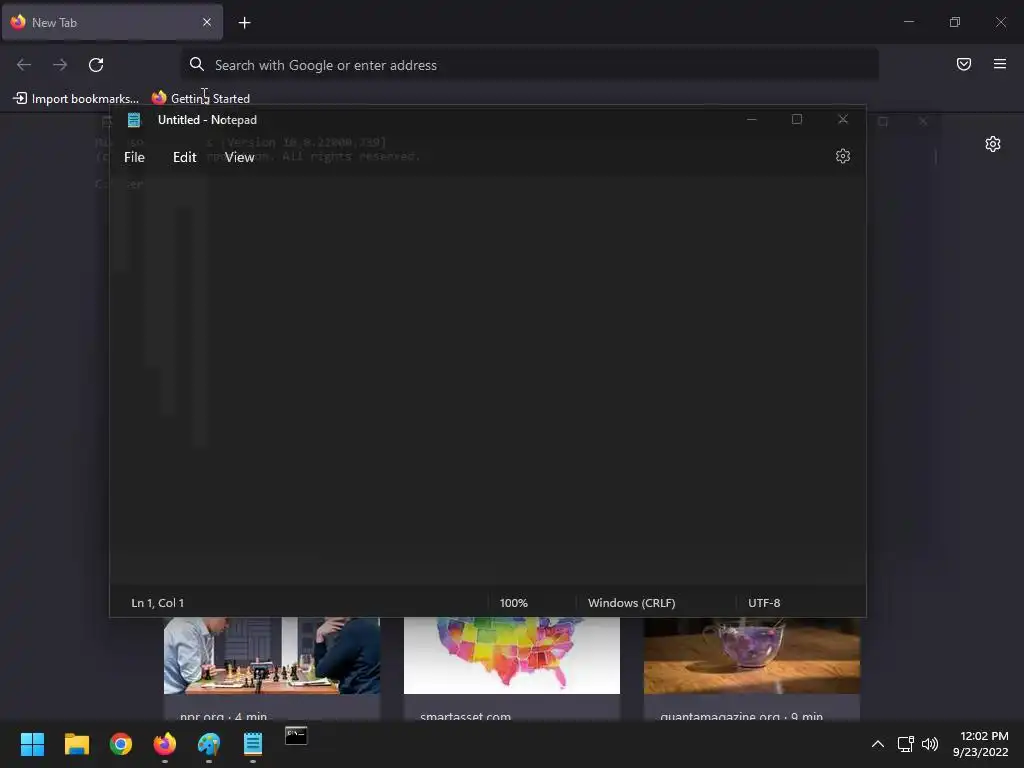
Task: Reload the page in Firefox
Action: click(96, 65)
